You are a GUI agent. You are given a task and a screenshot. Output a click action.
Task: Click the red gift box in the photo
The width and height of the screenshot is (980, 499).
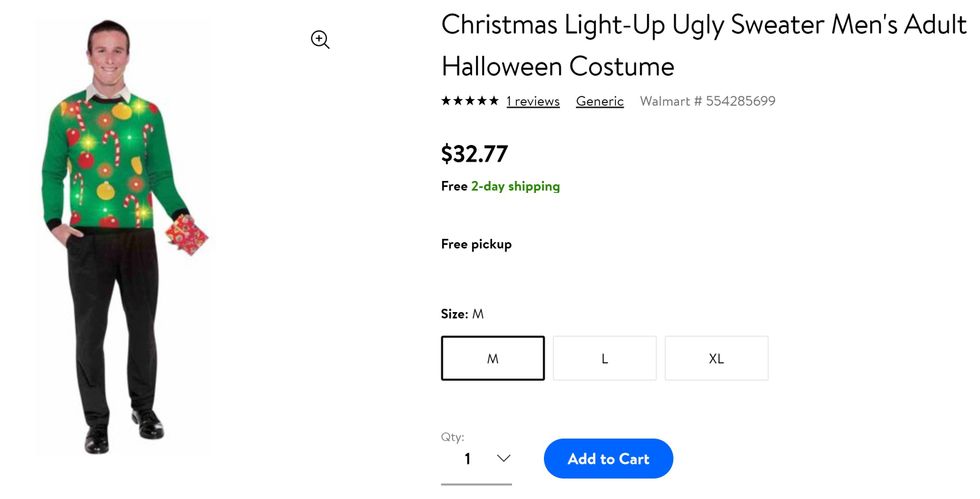[x=186, y=235]
